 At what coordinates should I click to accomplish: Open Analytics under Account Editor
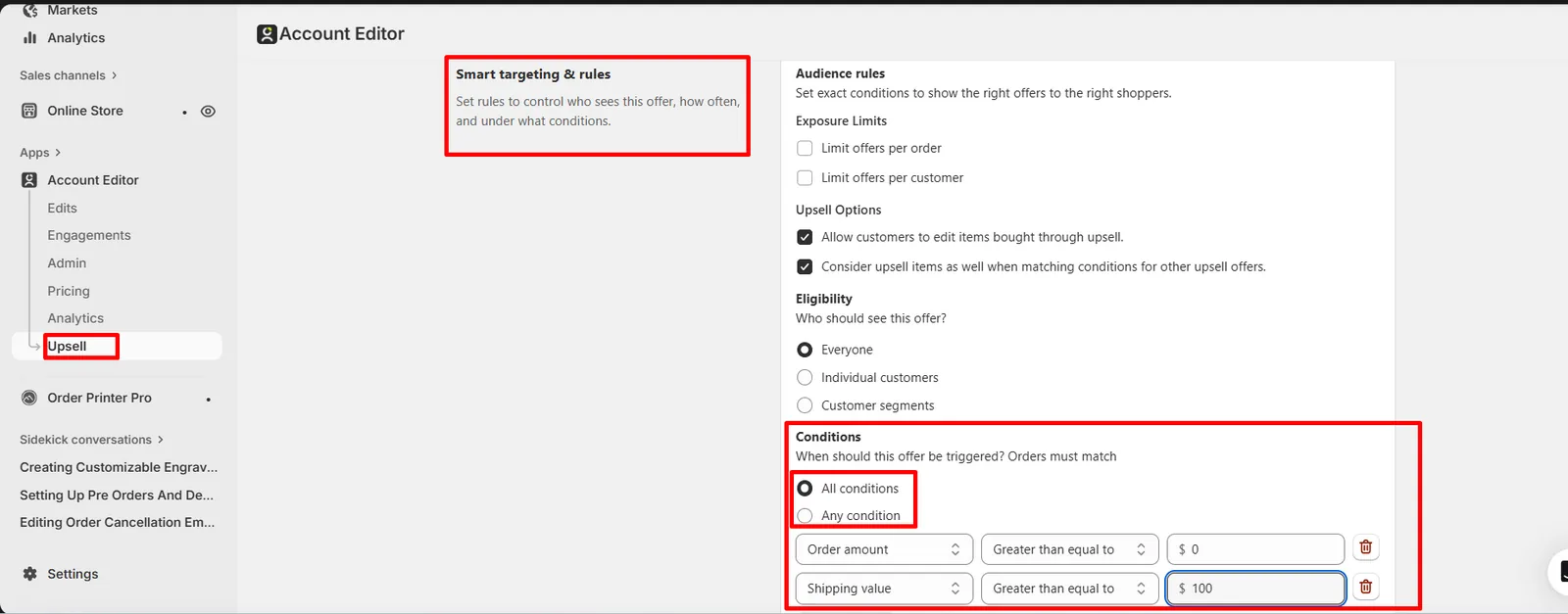point(75,318)
